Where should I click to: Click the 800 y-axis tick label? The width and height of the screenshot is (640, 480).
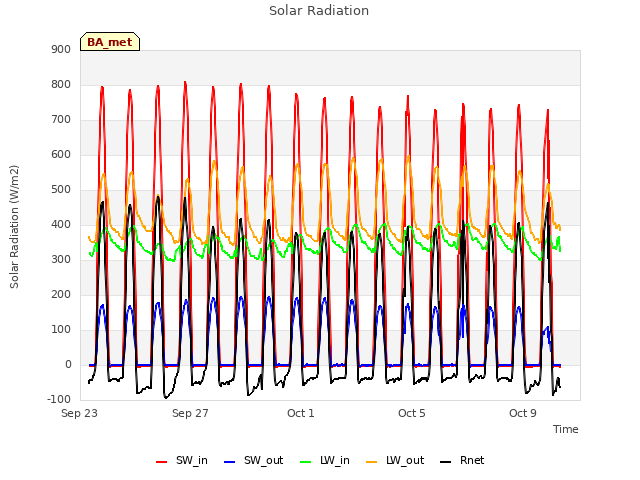tap(61, 85)
